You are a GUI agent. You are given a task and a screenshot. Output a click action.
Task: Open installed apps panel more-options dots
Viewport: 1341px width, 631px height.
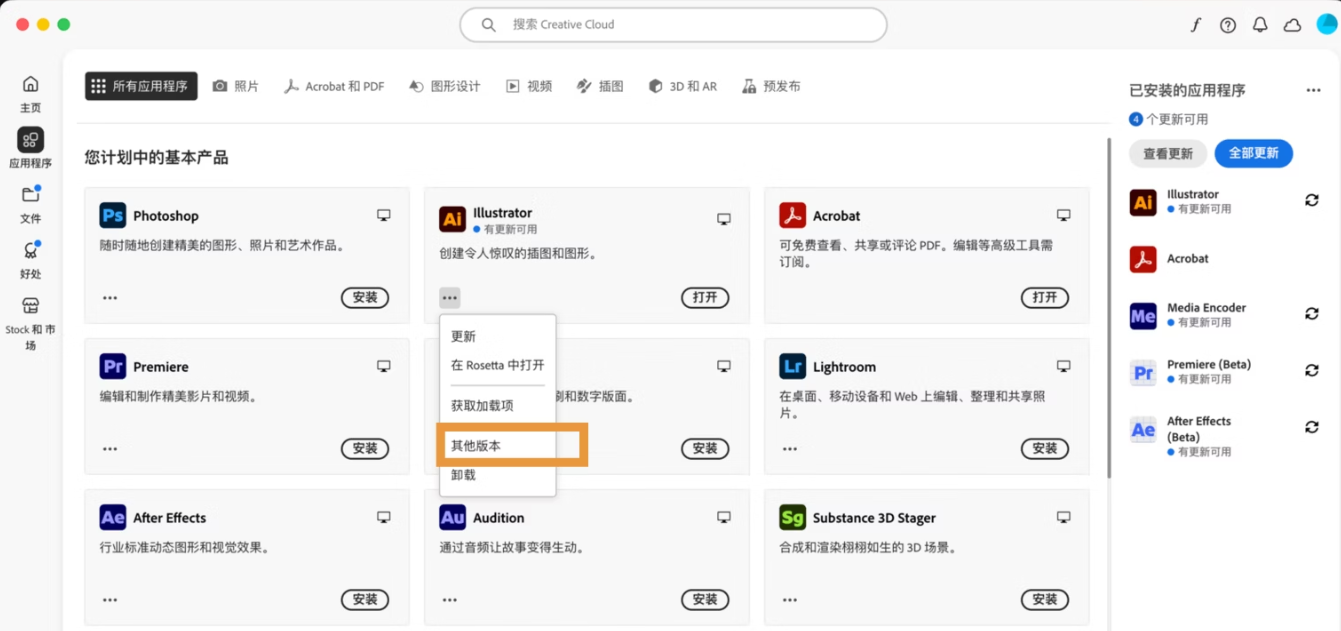click(1314, 91)
